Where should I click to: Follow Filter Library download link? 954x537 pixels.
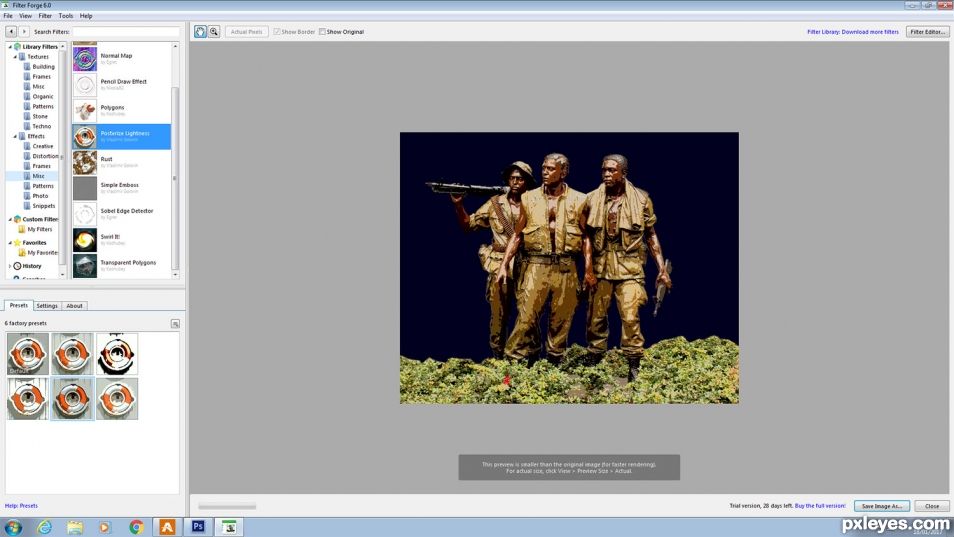(x=852, y=32)
